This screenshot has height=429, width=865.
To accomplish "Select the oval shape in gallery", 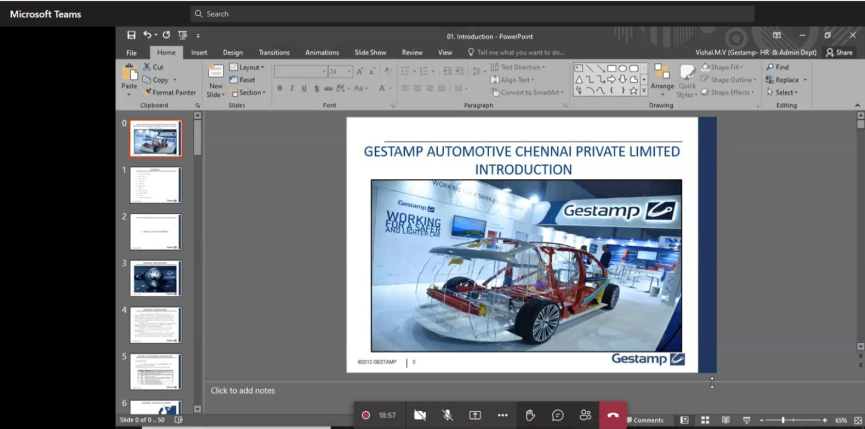I will pos(622,68).
